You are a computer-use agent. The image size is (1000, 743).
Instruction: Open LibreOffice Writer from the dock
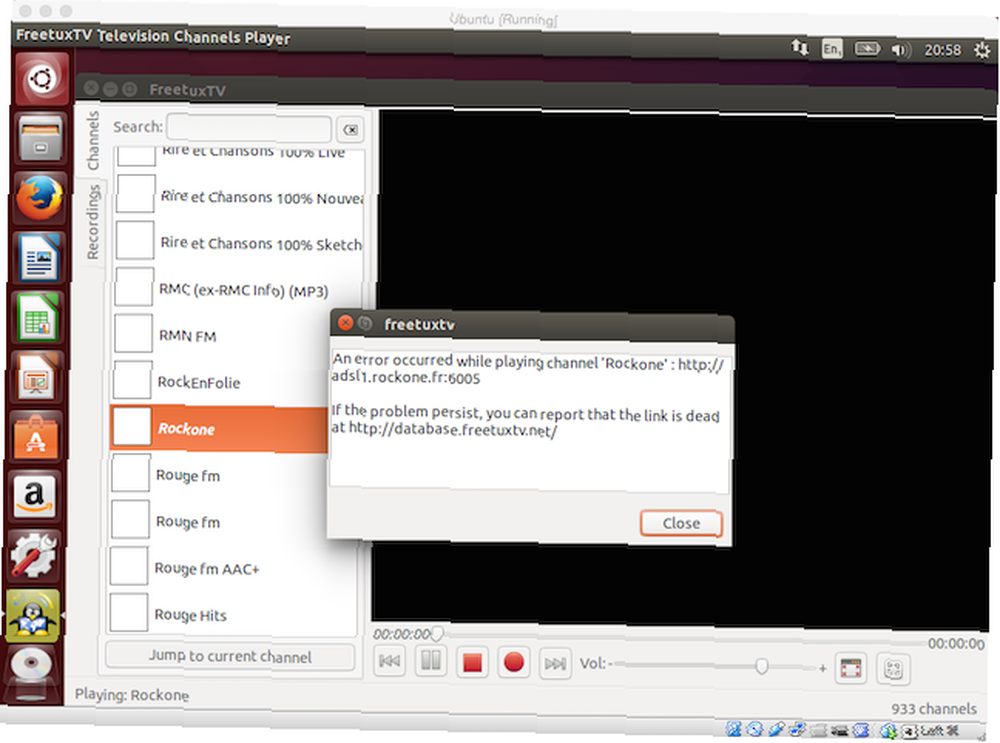tap(38, 258)
